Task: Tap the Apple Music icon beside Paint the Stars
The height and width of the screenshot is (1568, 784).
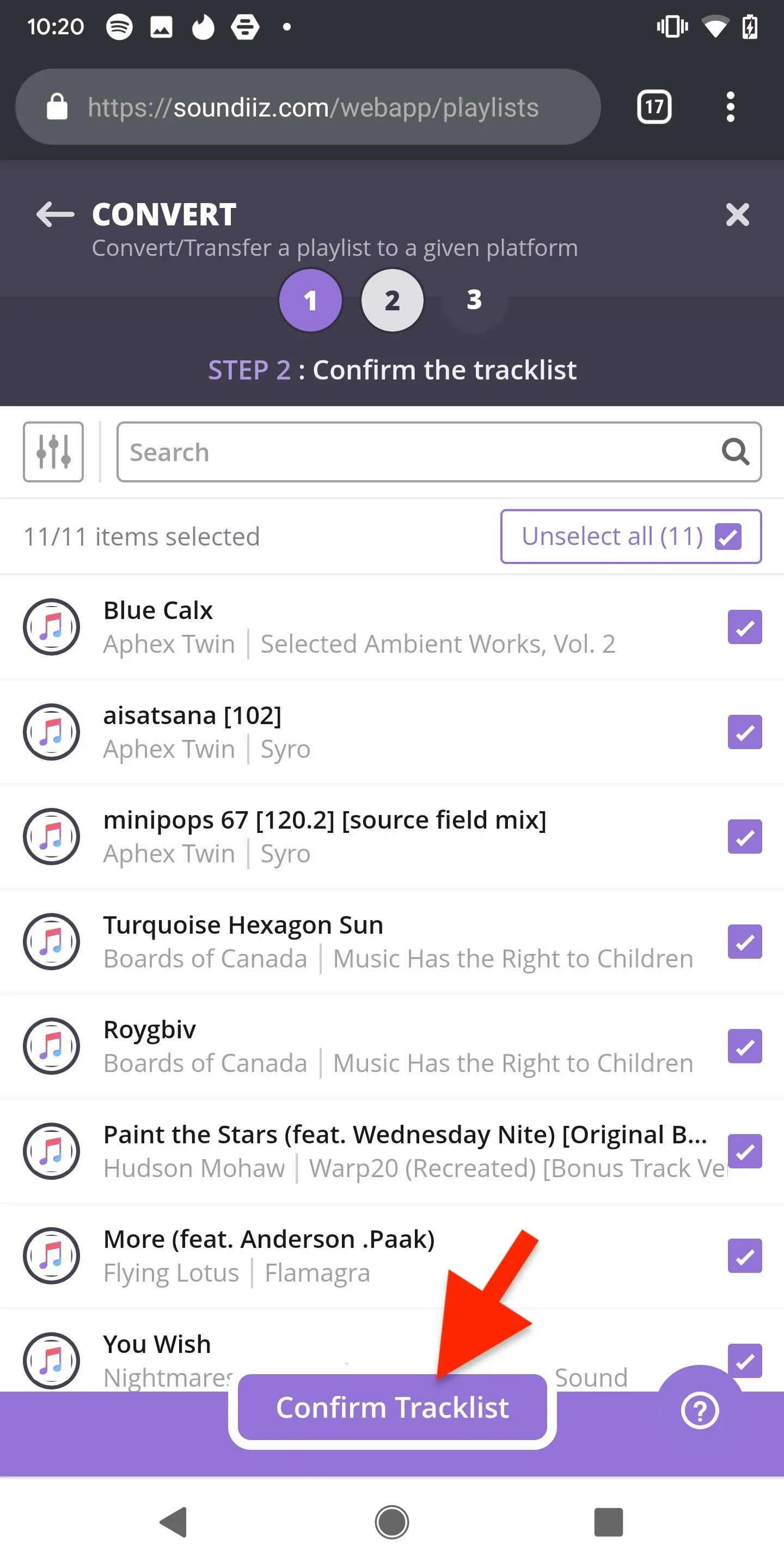Action: (52, 1151)
